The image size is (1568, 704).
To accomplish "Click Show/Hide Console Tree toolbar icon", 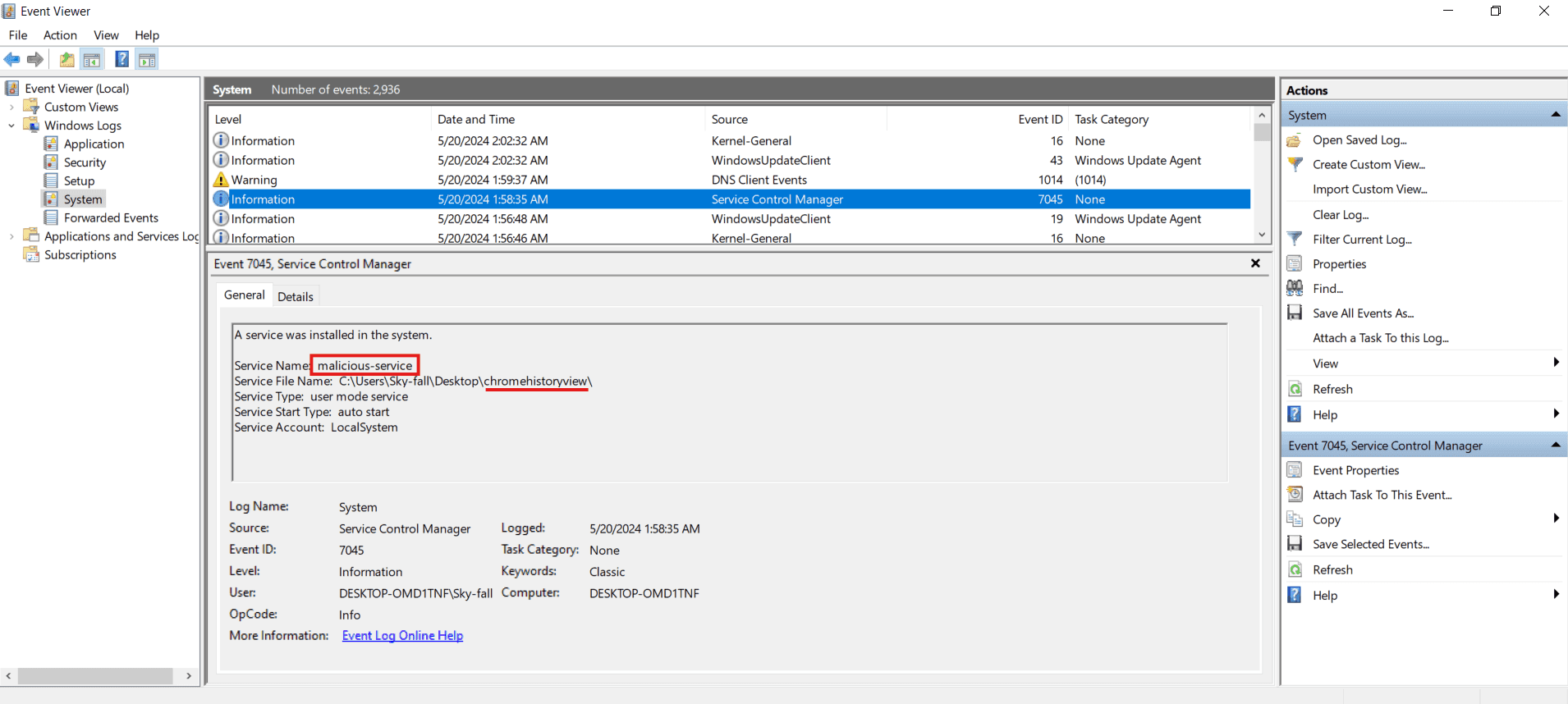I will point(92,59).
